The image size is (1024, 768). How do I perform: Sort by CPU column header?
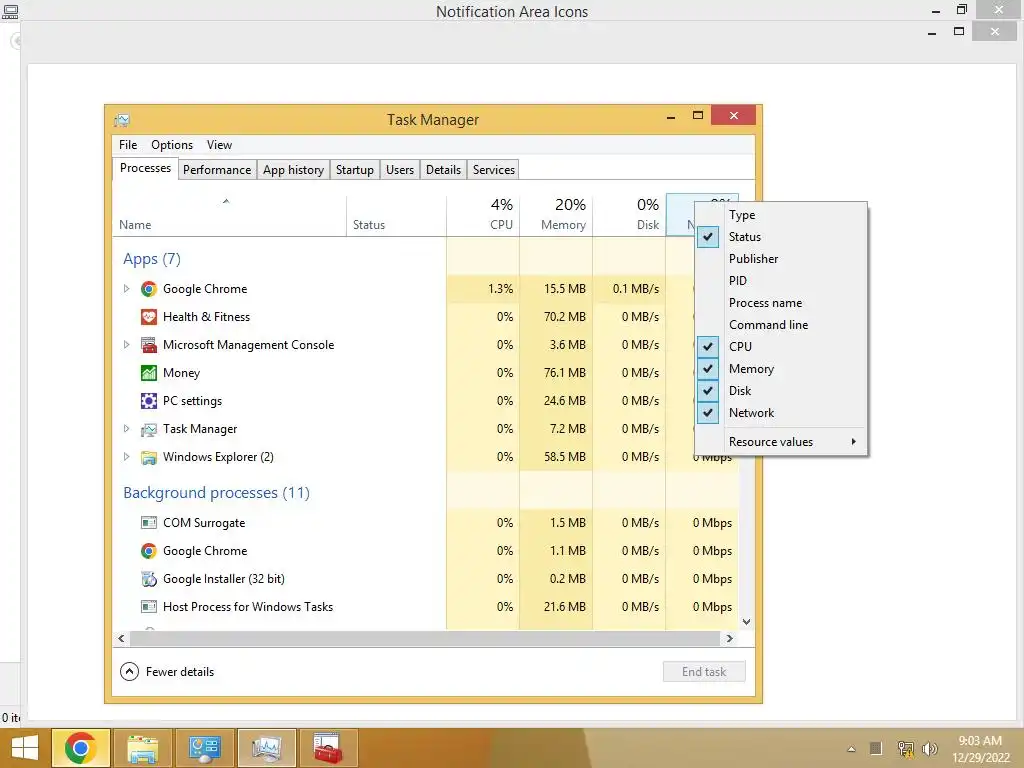[x=483, y=215]
